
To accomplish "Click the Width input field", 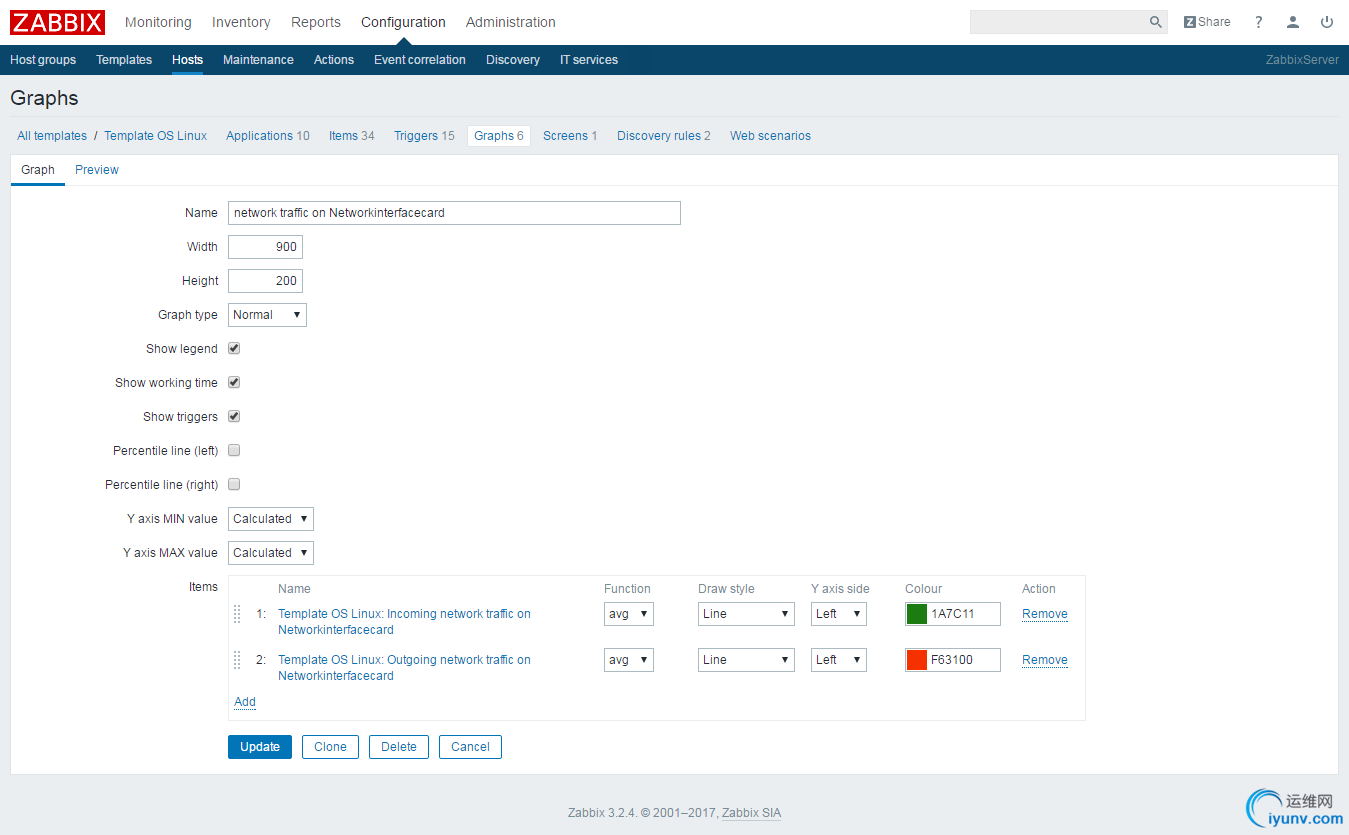I will click(265, 247).
